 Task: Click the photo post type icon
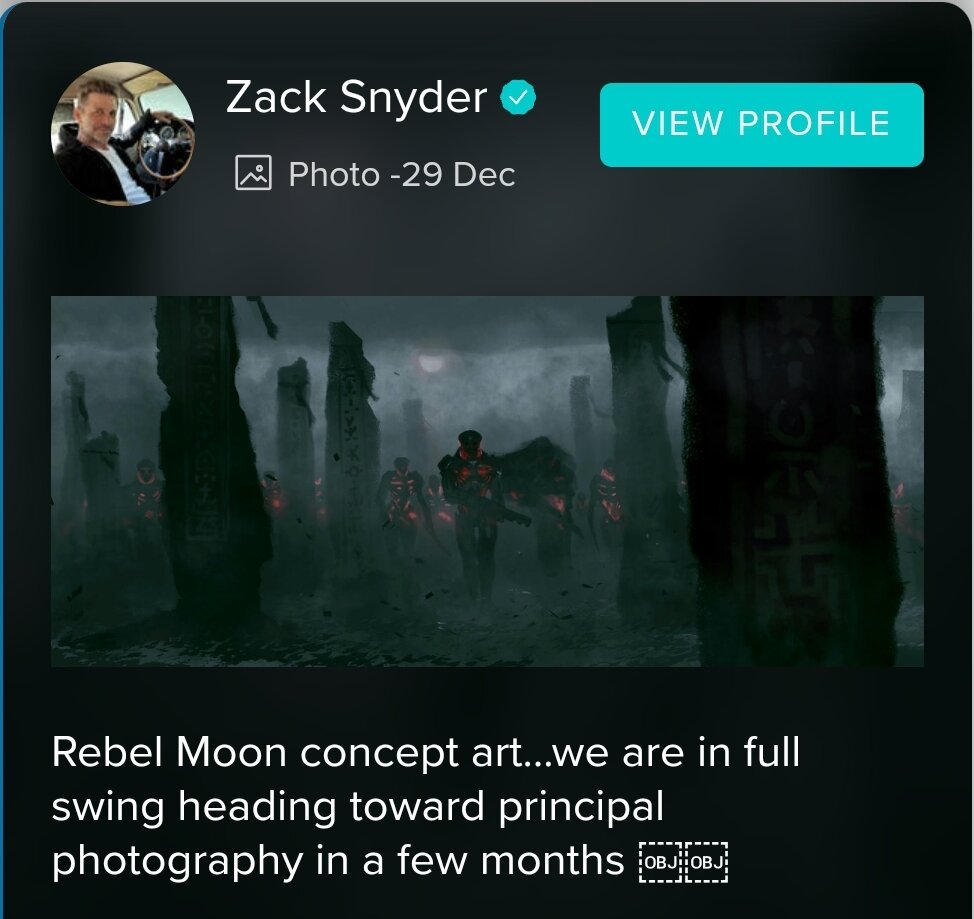tap(253, 173)
